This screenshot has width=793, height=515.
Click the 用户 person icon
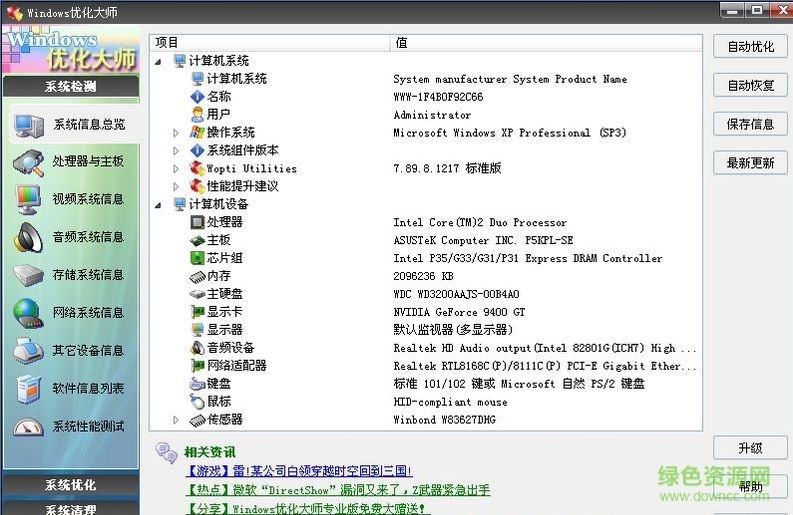point(197,115)
